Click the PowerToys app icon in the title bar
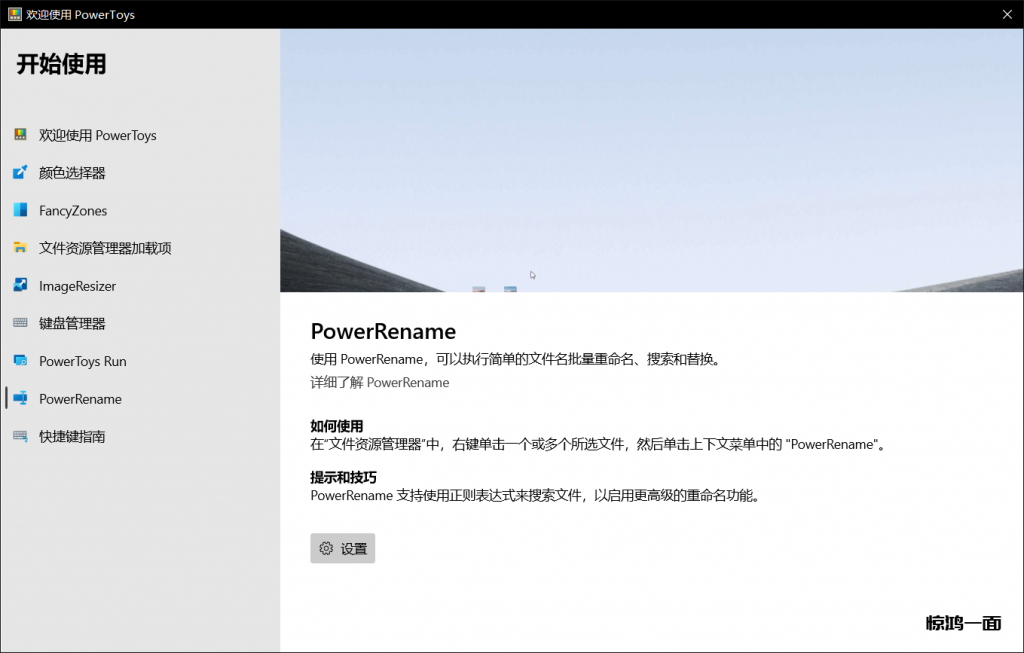 [15, 15]
